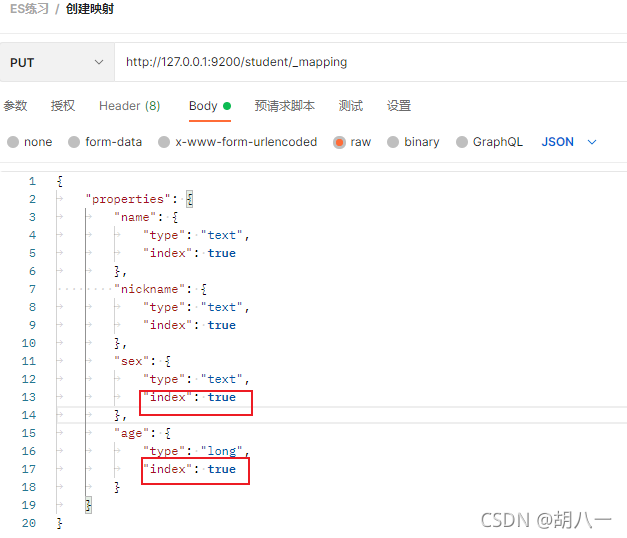Open the PUT method dropdown
The image size is (627, 538).
[x=57, y=62]
